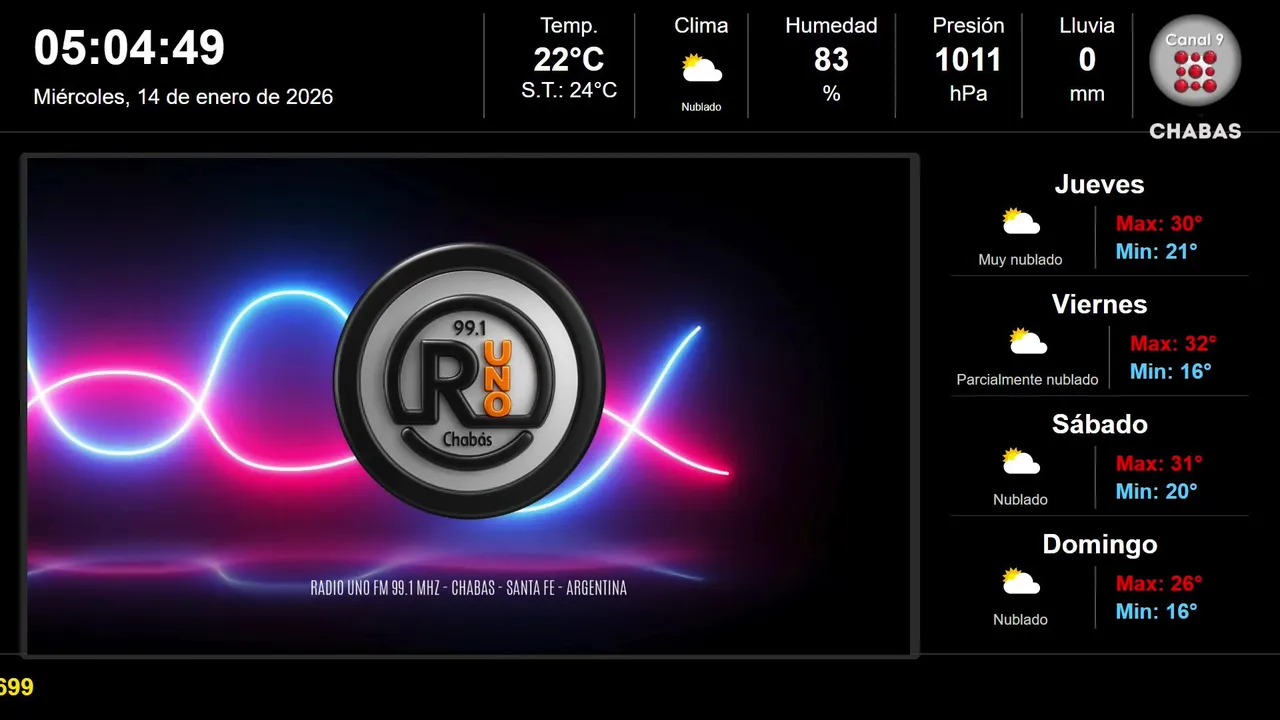Click the Jueves forecast cloud icon

(1021, 222)
